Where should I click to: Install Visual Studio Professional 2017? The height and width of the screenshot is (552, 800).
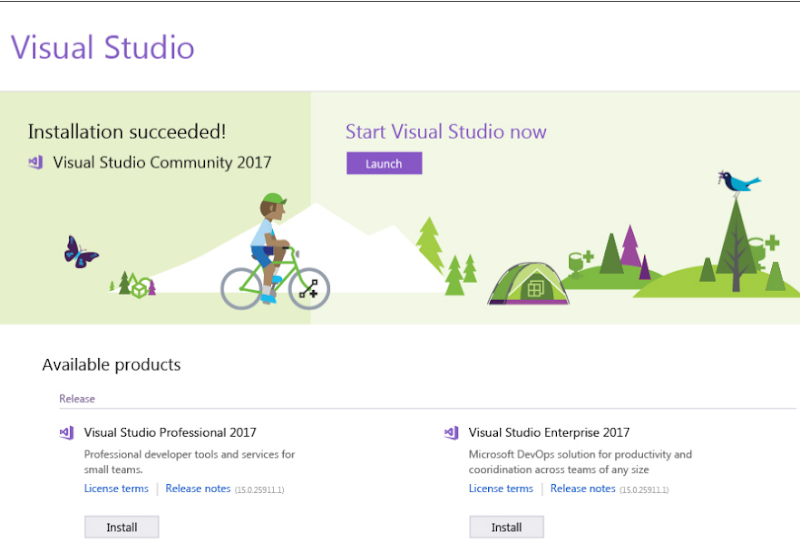point(121,526)
